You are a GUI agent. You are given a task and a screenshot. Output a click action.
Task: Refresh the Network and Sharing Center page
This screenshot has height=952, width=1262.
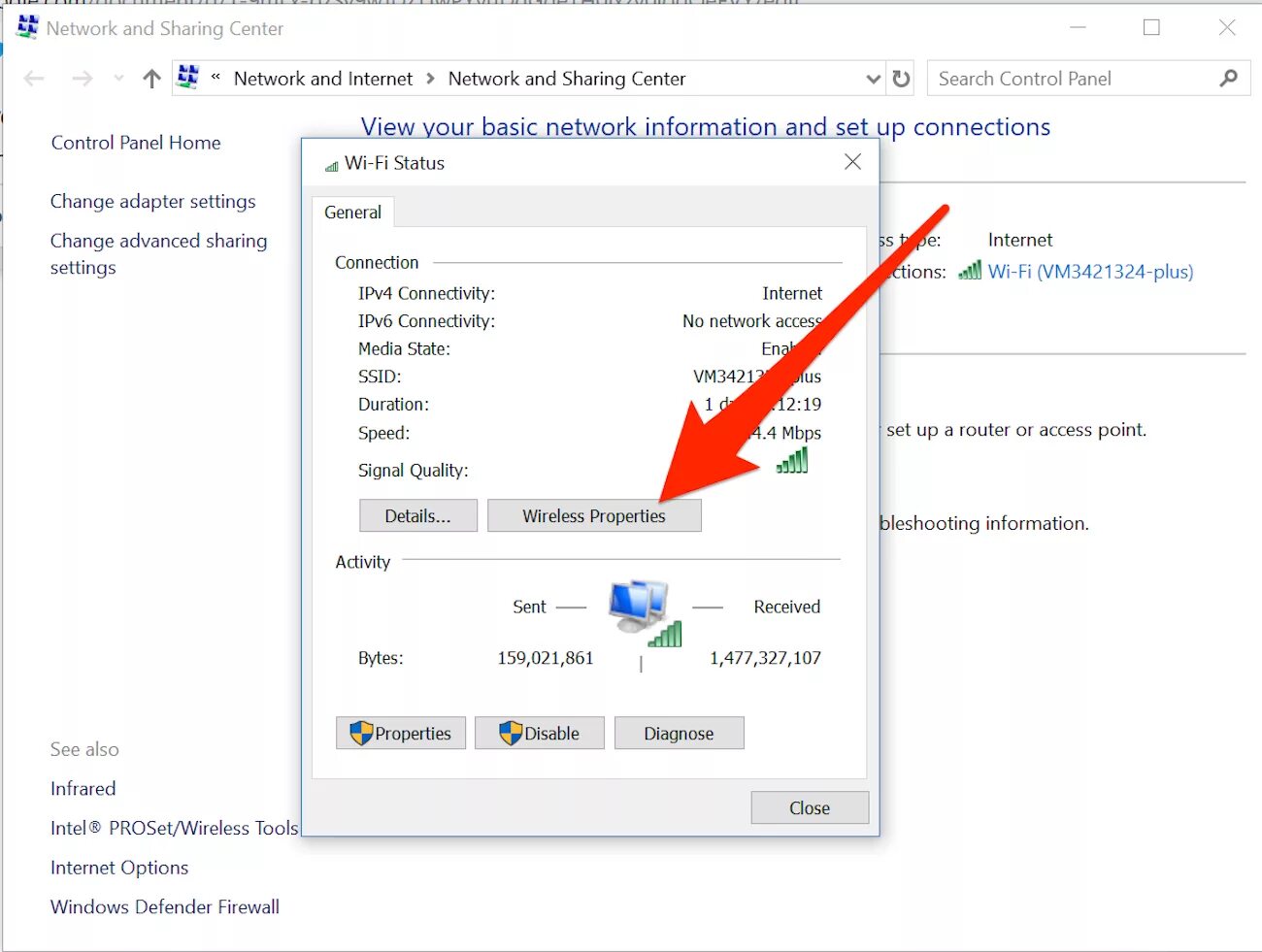coord(902,79)
